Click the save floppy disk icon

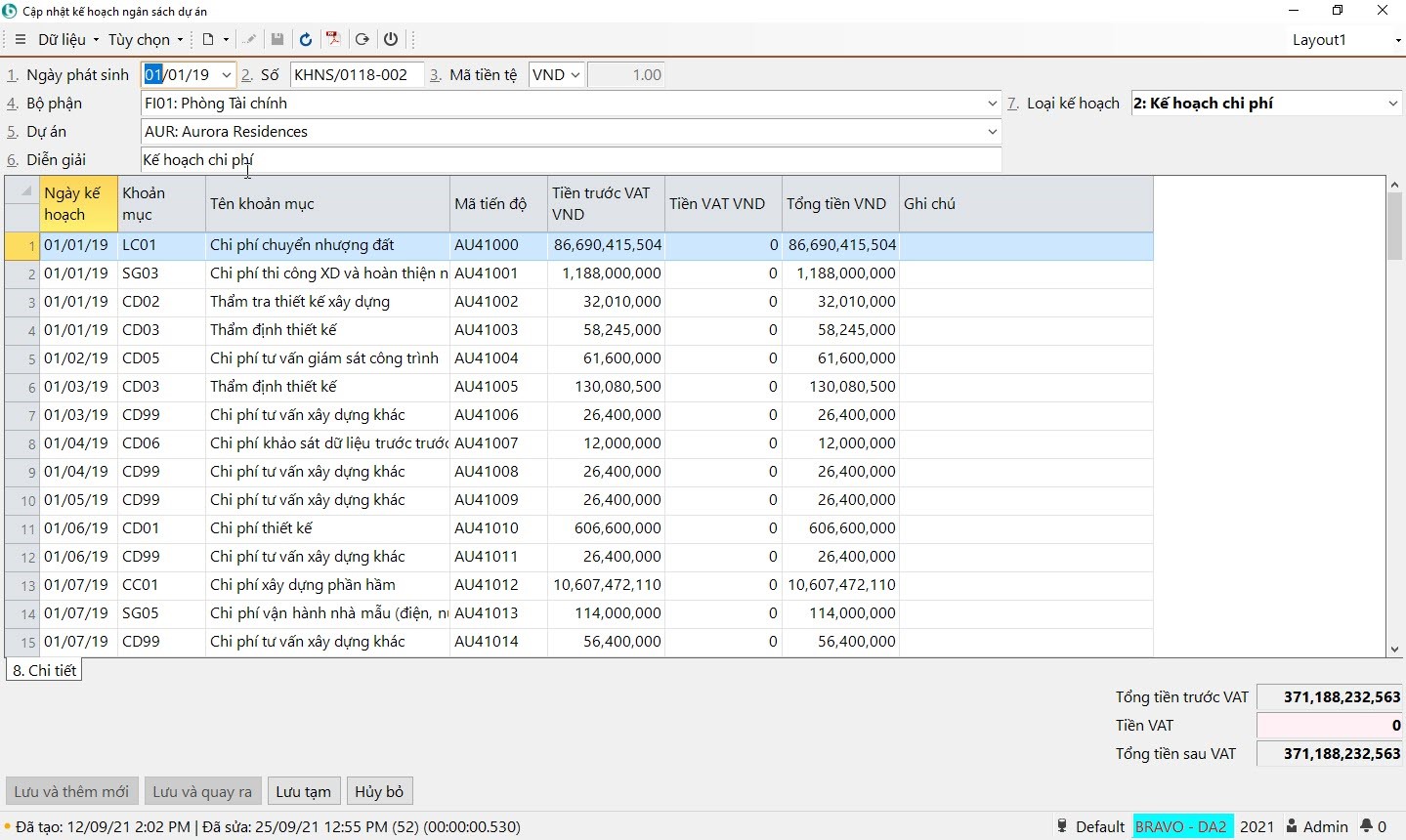(x=277, y=40)
